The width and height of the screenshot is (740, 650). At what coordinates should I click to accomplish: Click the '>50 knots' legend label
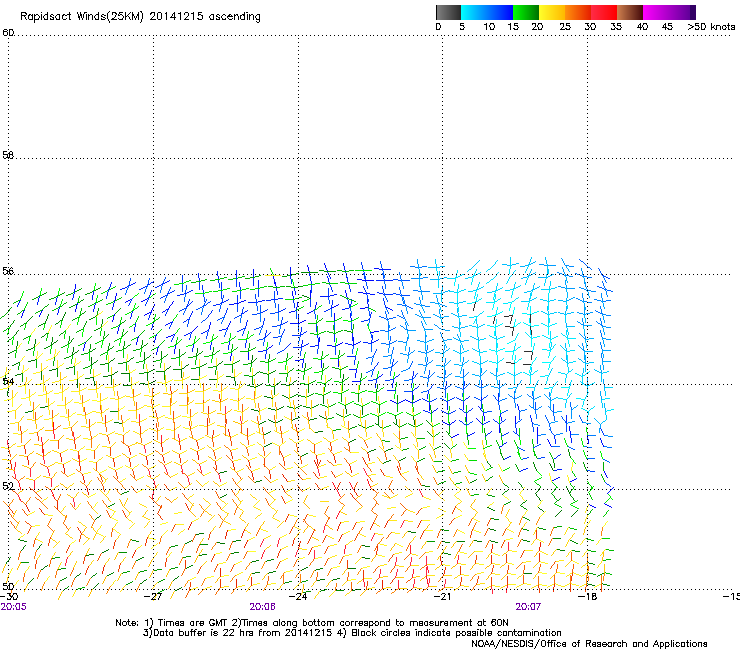coord(711,27)
